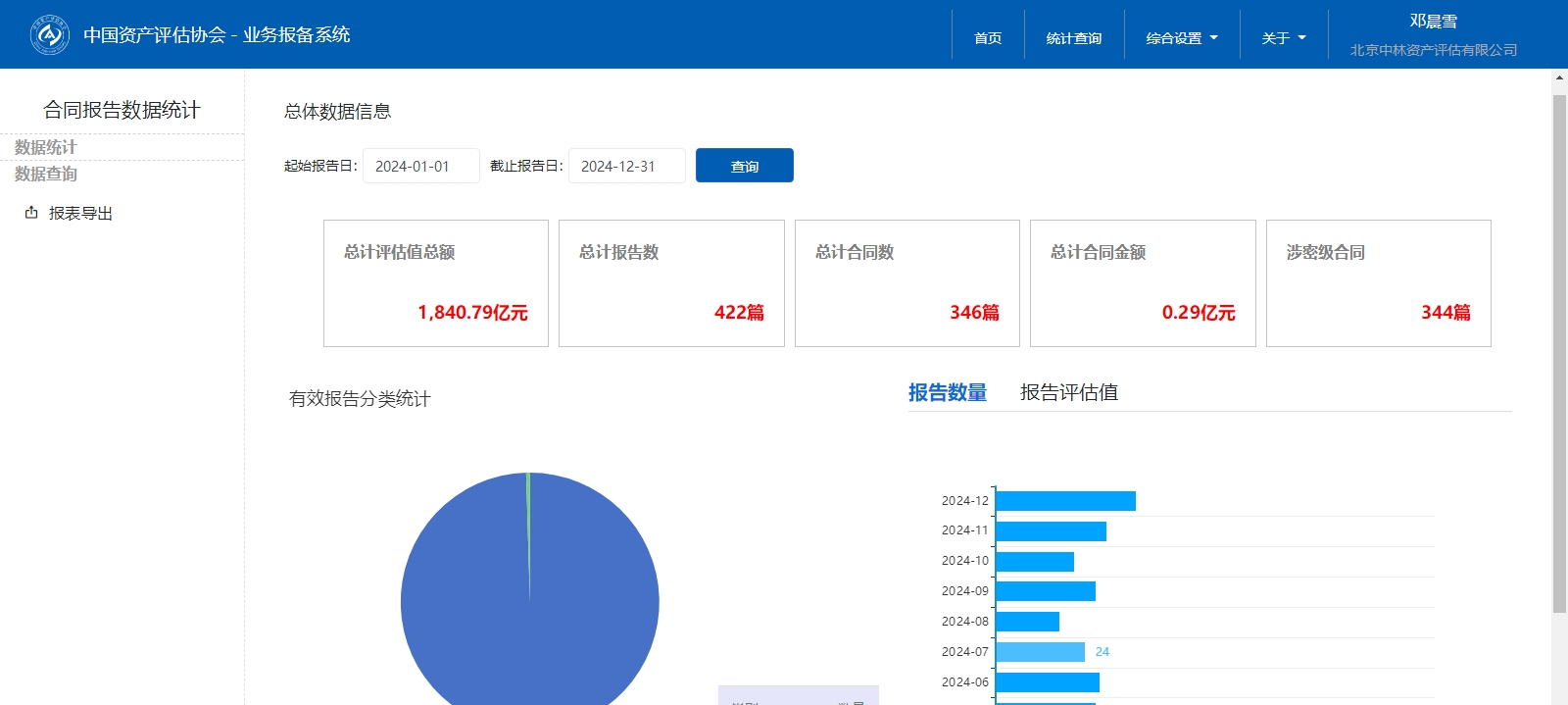The image size is (1568, 705).
Task: Click the highlighted 2024-07 bar
Action: tap(1039, 652)
